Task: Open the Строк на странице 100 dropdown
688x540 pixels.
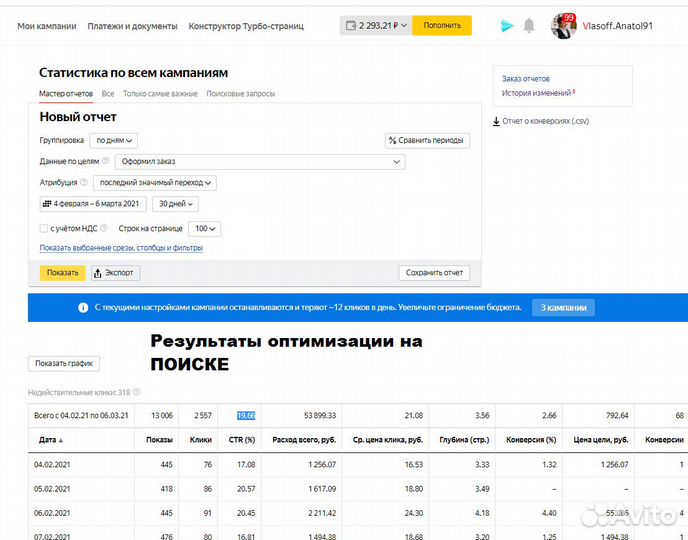Action: click(204, 229)
